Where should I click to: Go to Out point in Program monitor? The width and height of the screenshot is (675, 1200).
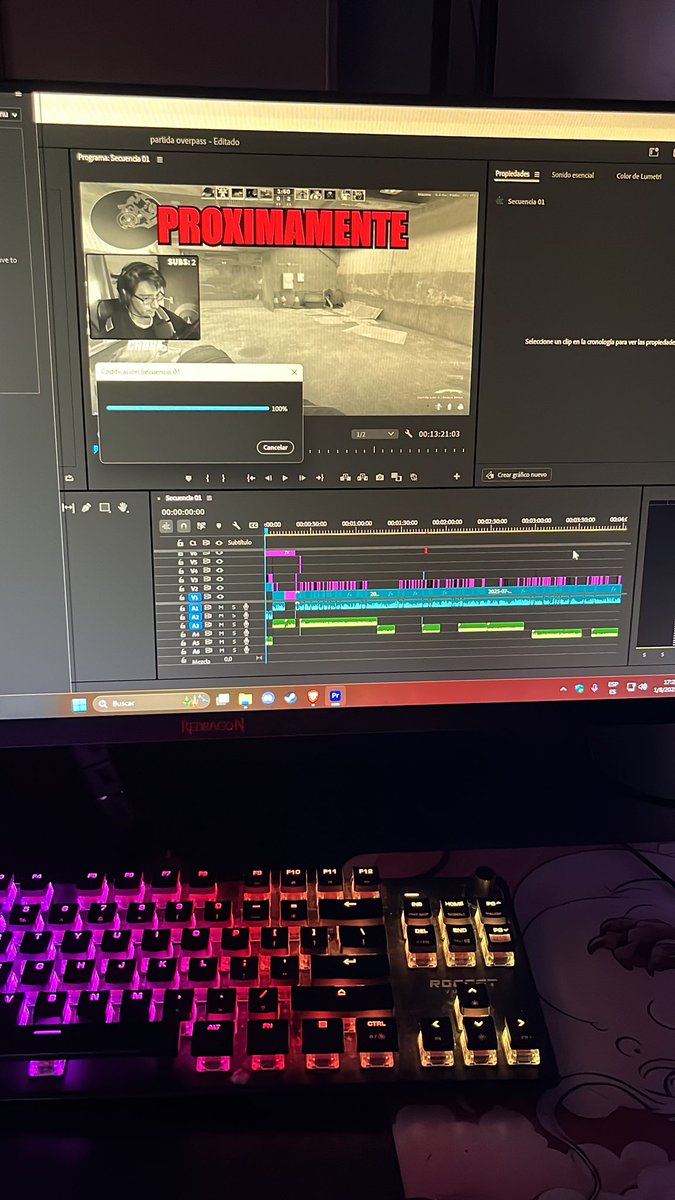click(320, 478)
